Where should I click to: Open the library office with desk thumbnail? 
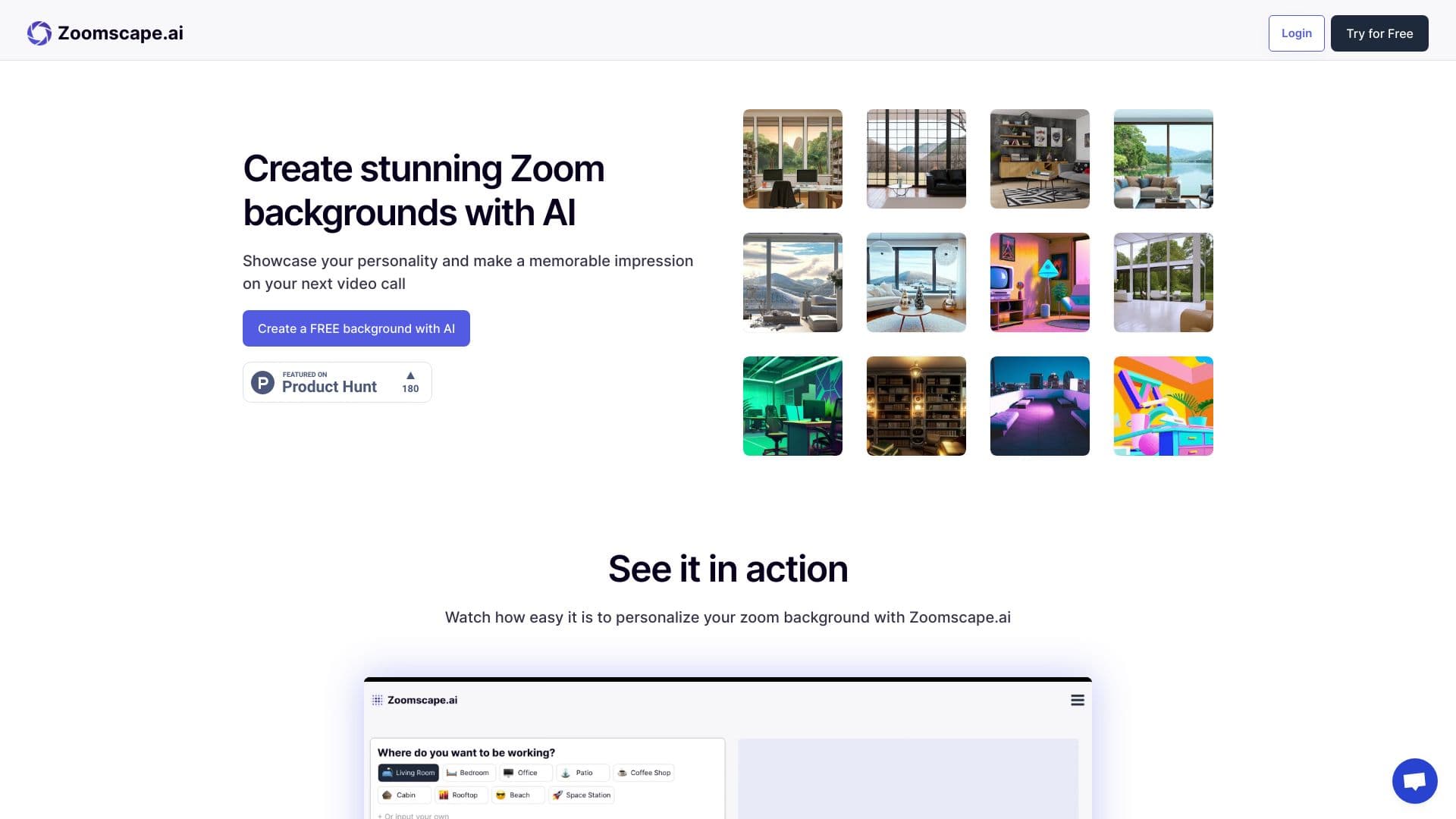pyautogui.click(x=792, y=158)
